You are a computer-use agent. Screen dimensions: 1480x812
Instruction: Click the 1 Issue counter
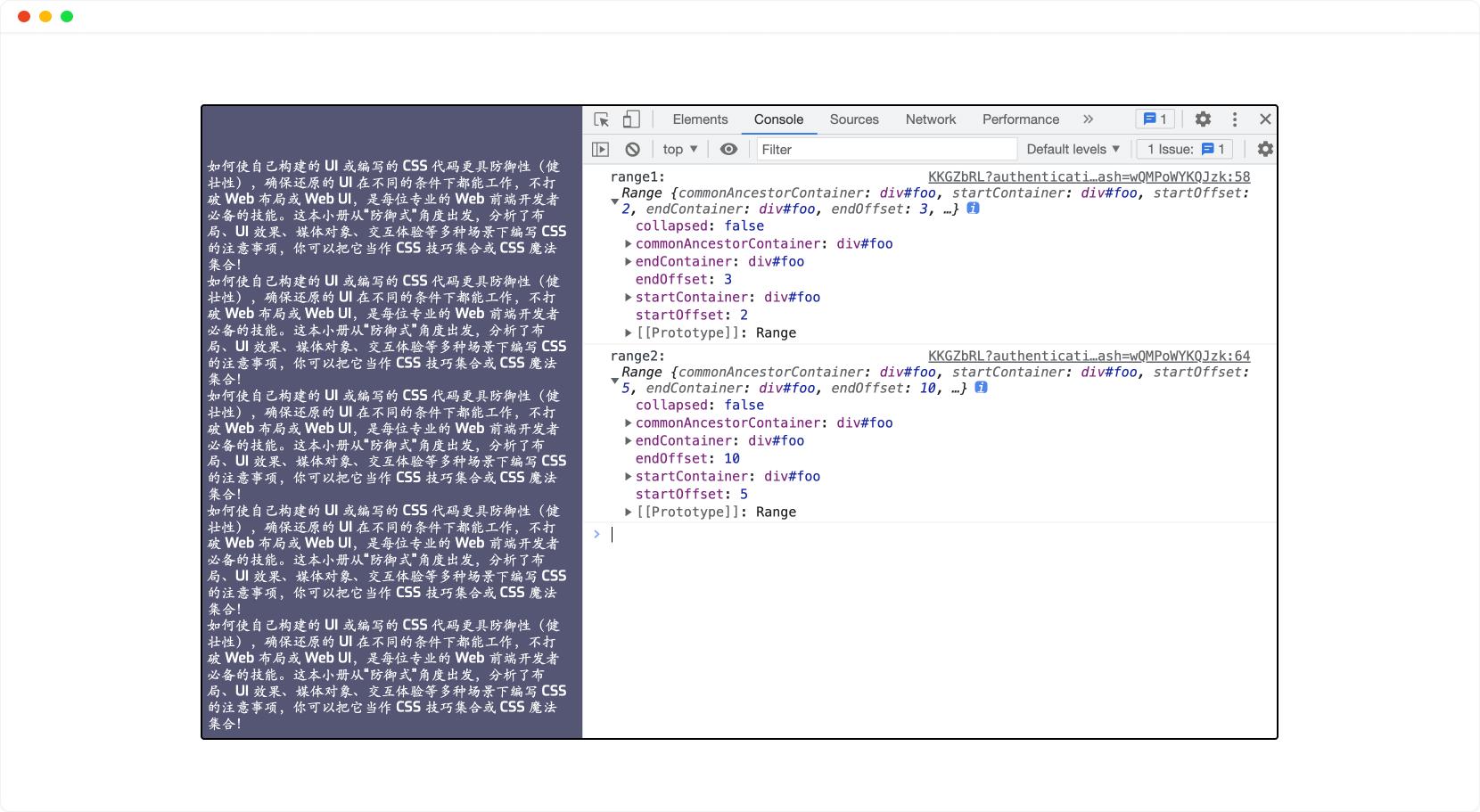coord(1187,150)
